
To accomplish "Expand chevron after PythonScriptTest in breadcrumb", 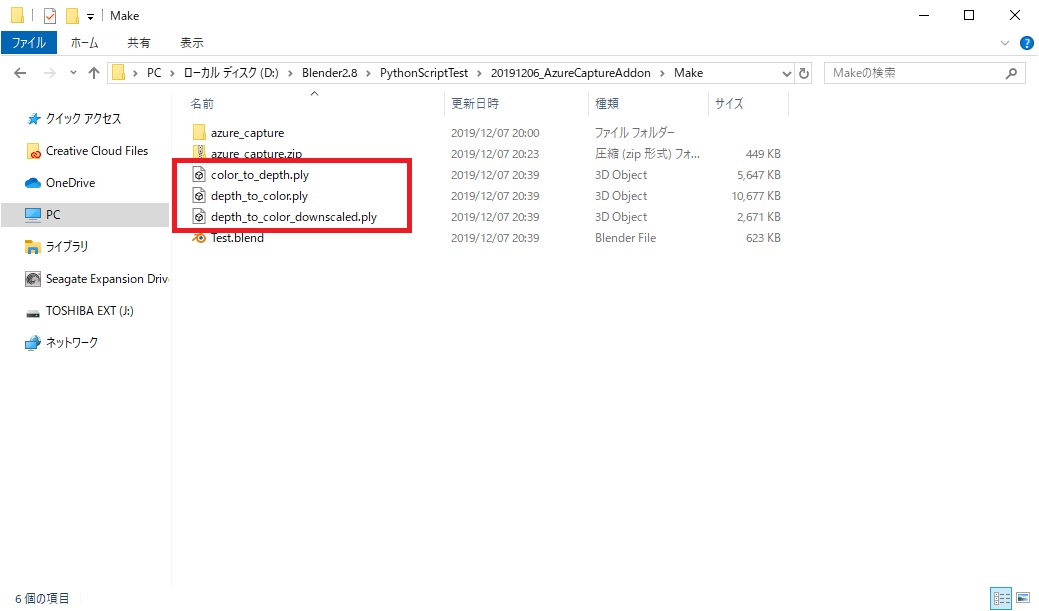I will (479, 73).
